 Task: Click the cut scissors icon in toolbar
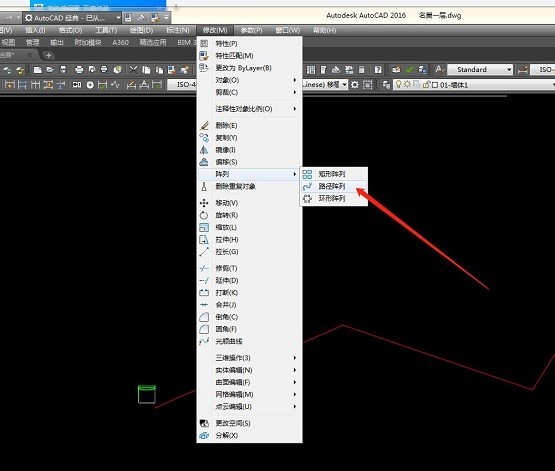pos(133,70)
